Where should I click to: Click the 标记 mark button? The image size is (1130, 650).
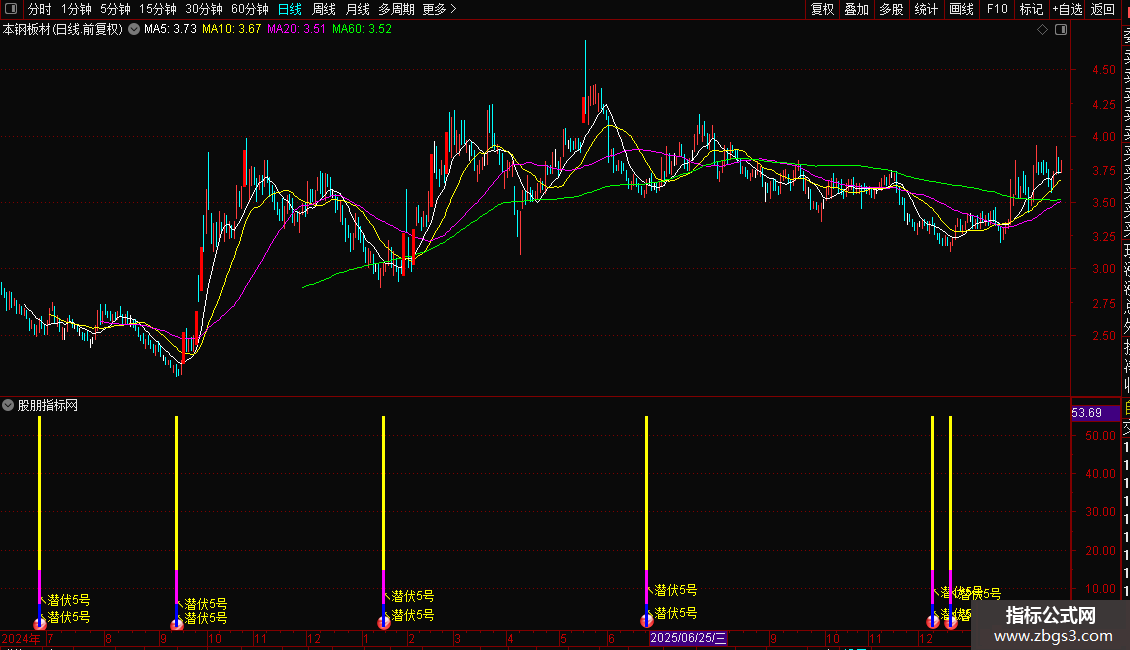point(1031,9)
